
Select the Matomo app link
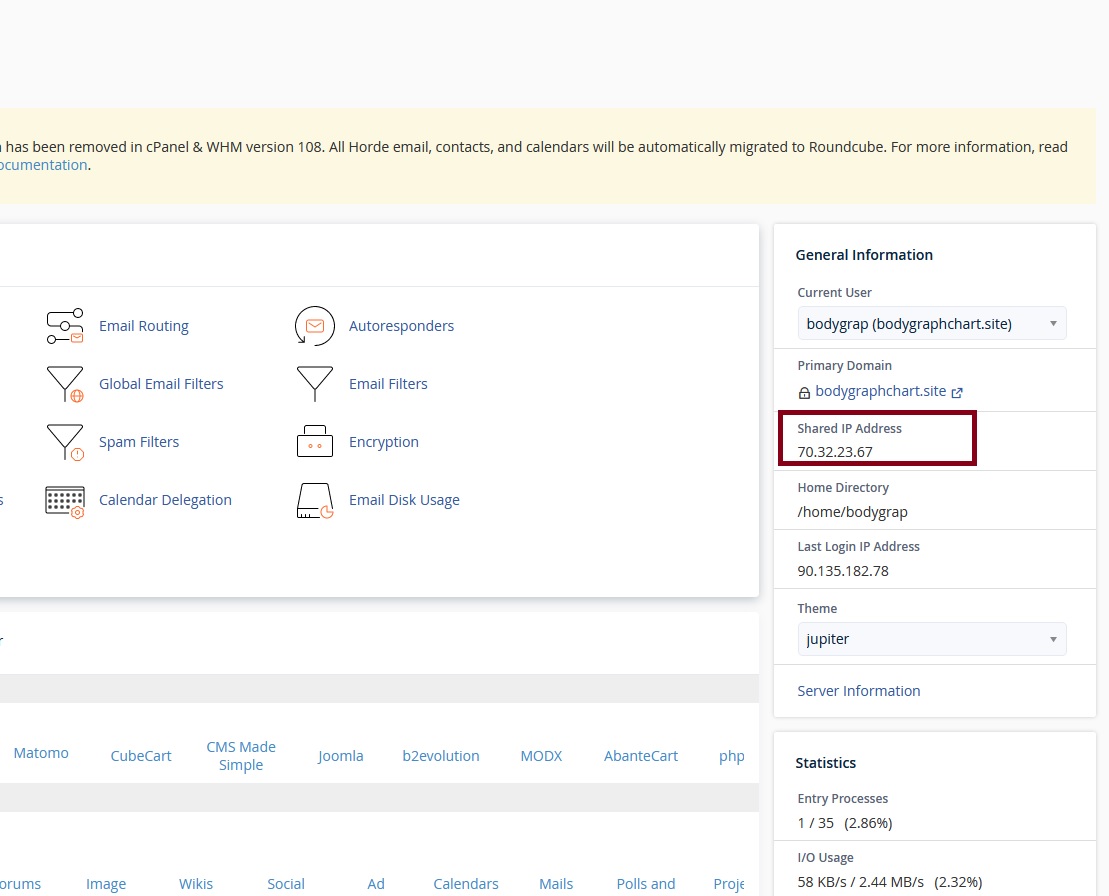(x=41, y=753)
